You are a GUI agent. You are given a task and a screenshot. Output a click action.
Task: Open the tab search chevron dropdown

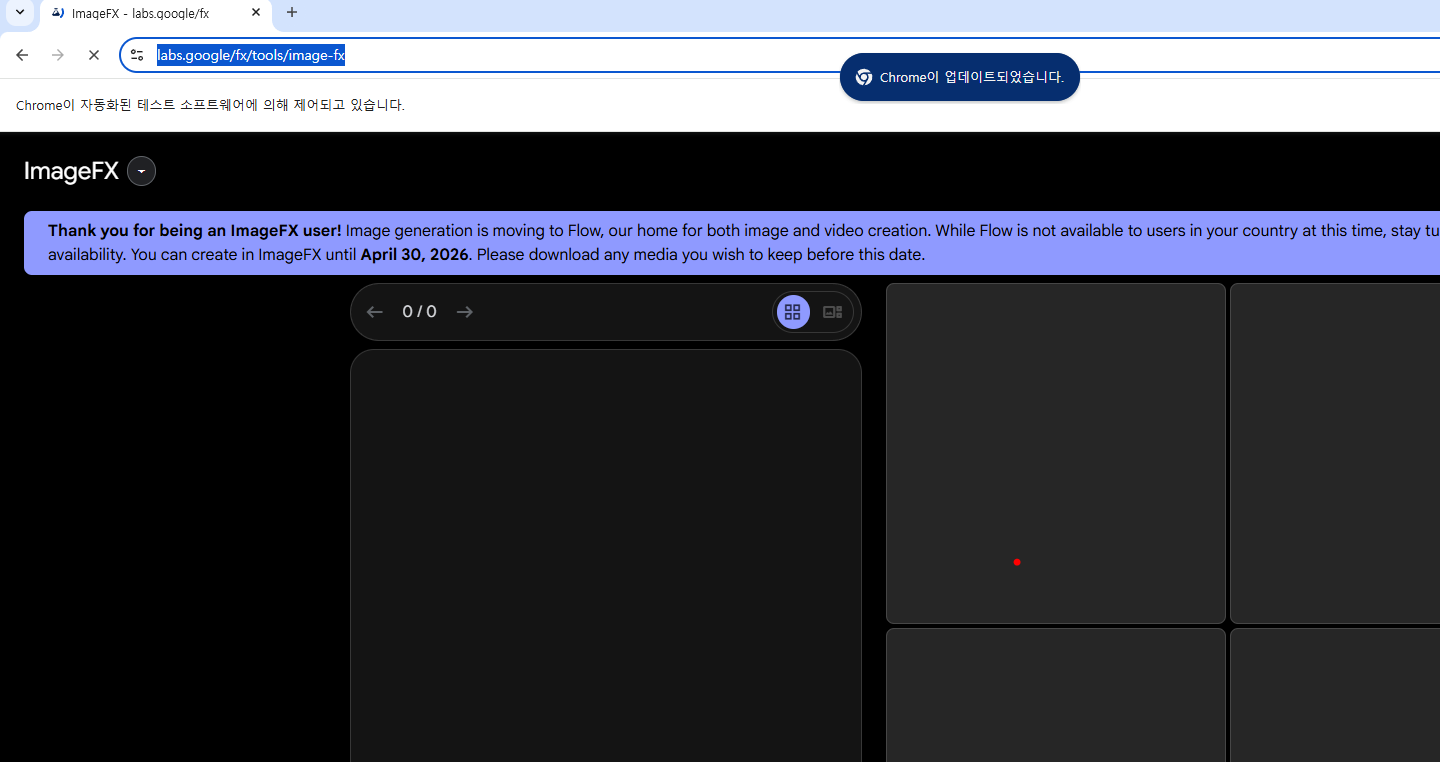coord(19,12)
